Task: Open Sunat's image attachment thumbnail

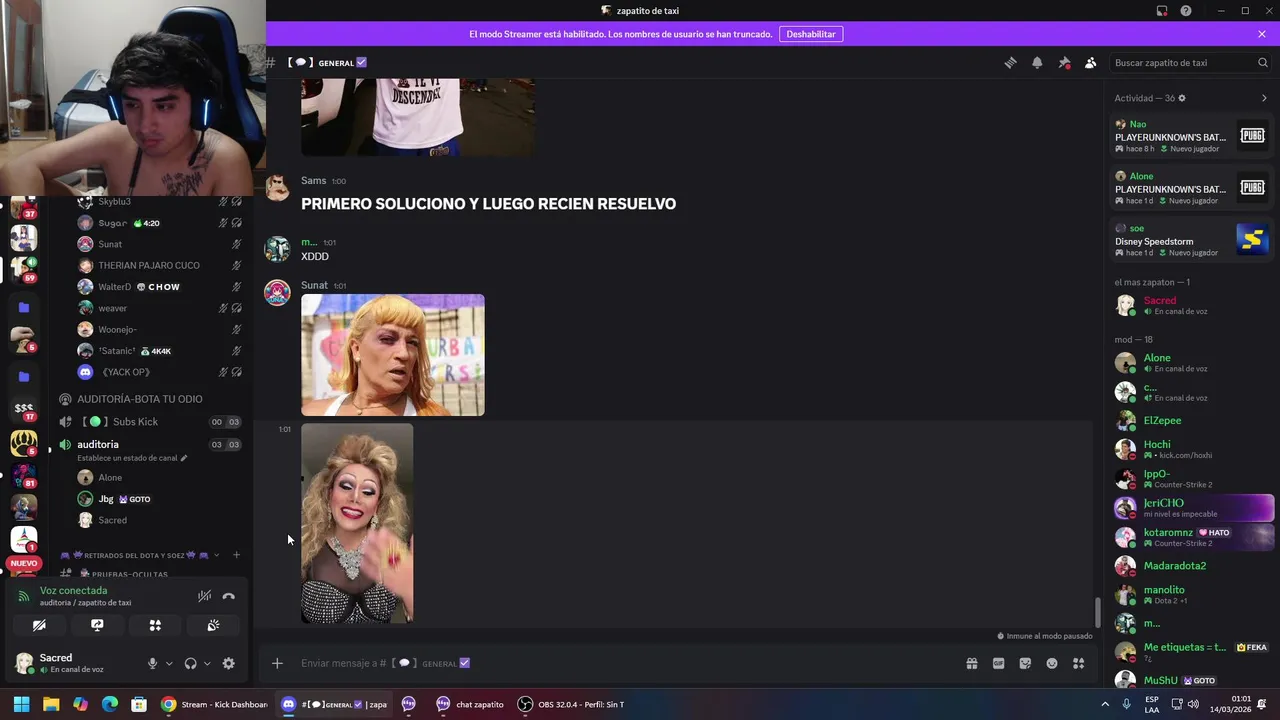Action: [x=393, y=355]
